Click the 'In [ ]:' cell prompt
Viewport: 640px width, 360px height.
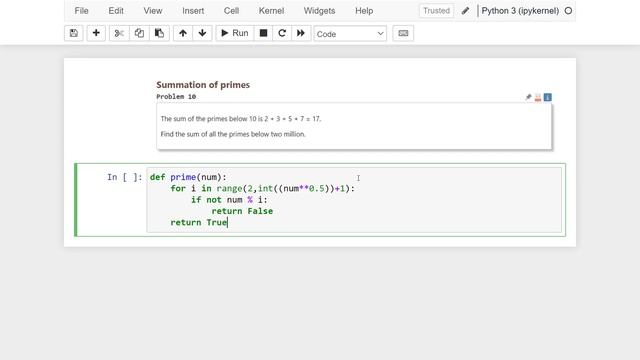tap(124, 177)
